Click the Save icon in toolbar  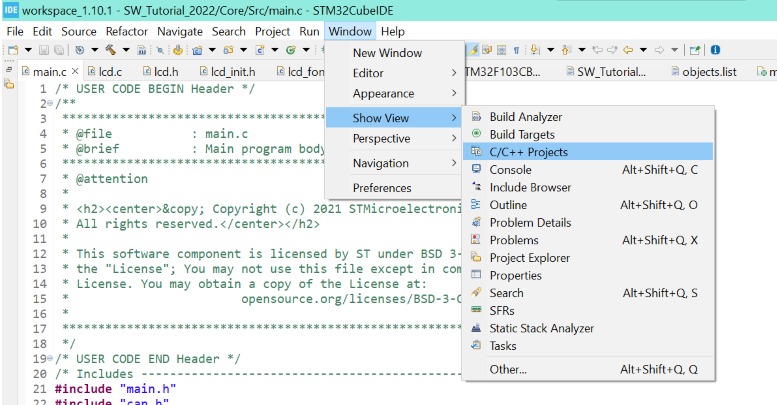(45, 50)
